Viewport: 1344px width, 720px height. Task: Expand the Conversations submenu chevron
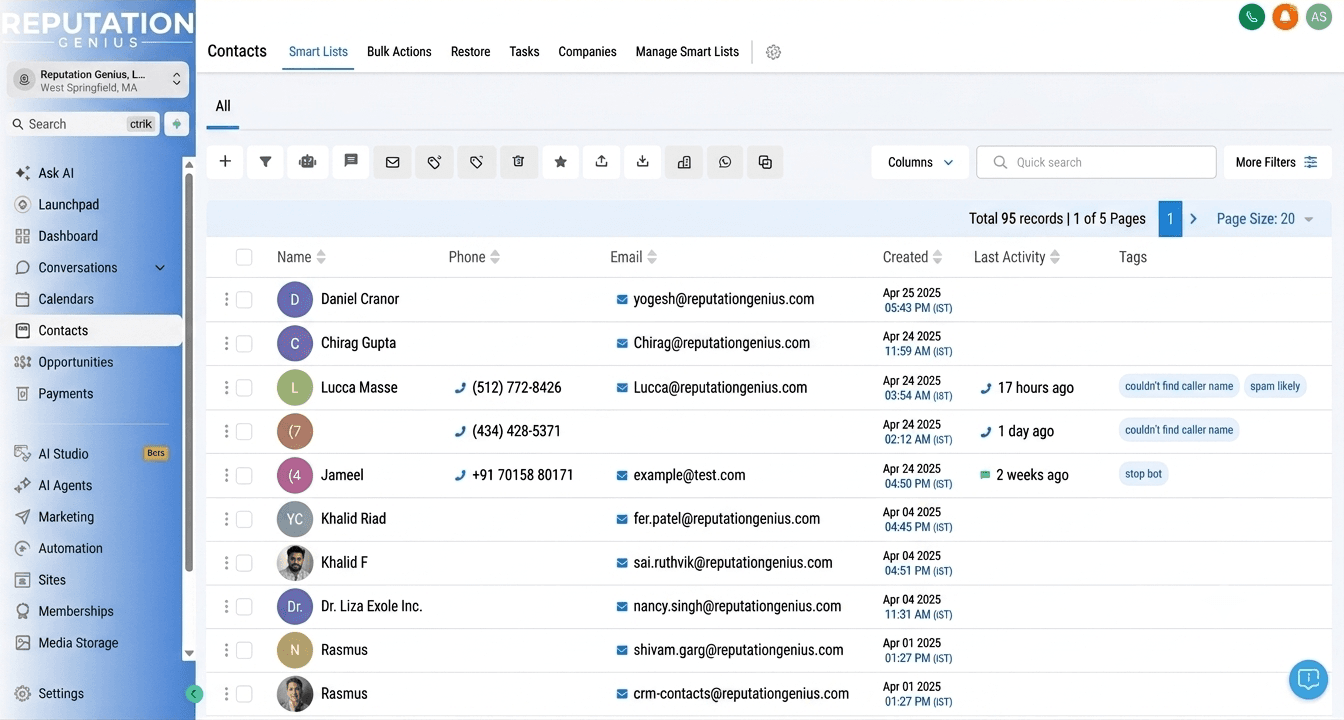(160, 268)
